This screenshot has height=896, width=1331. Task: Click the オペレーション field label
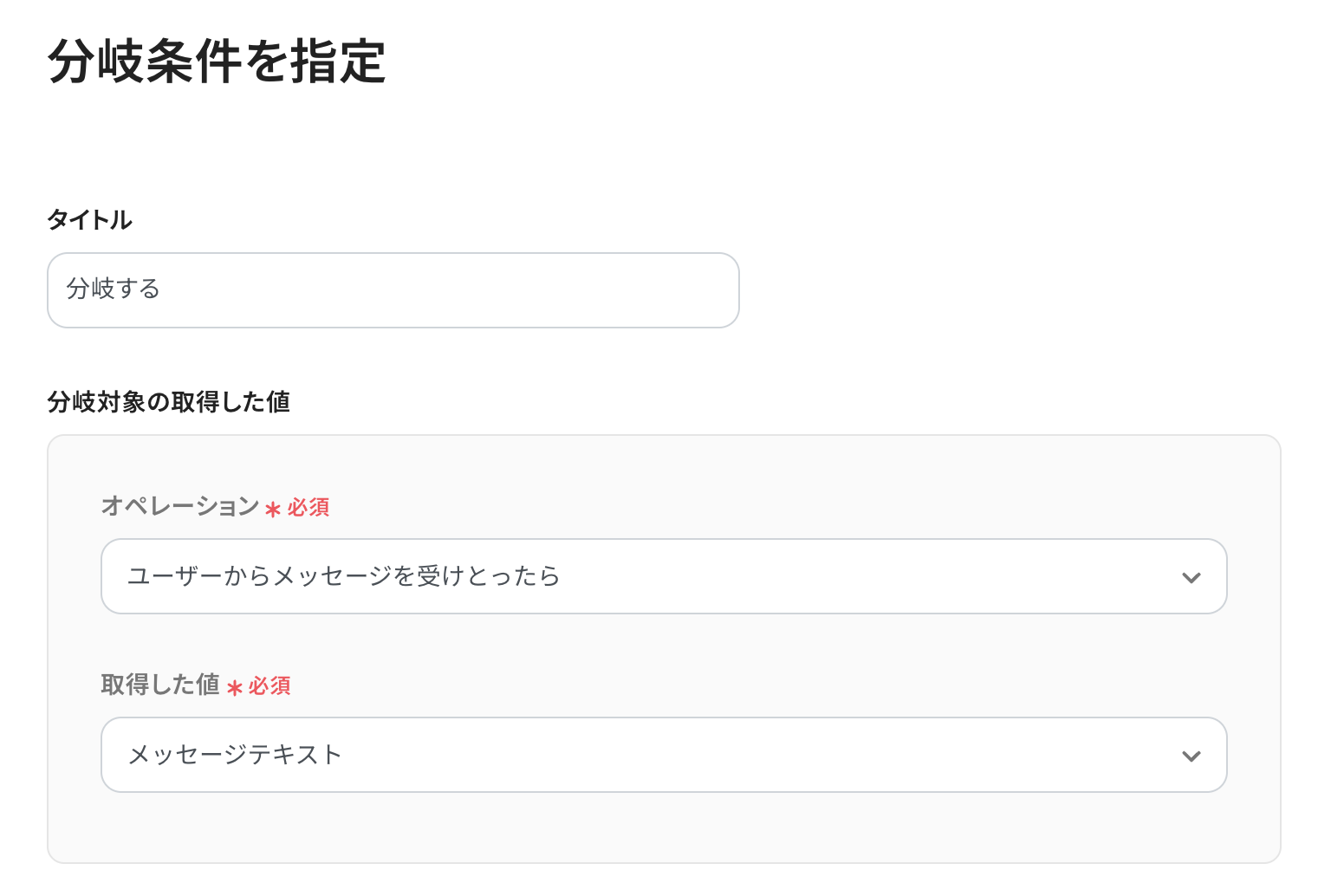(180, 506)
